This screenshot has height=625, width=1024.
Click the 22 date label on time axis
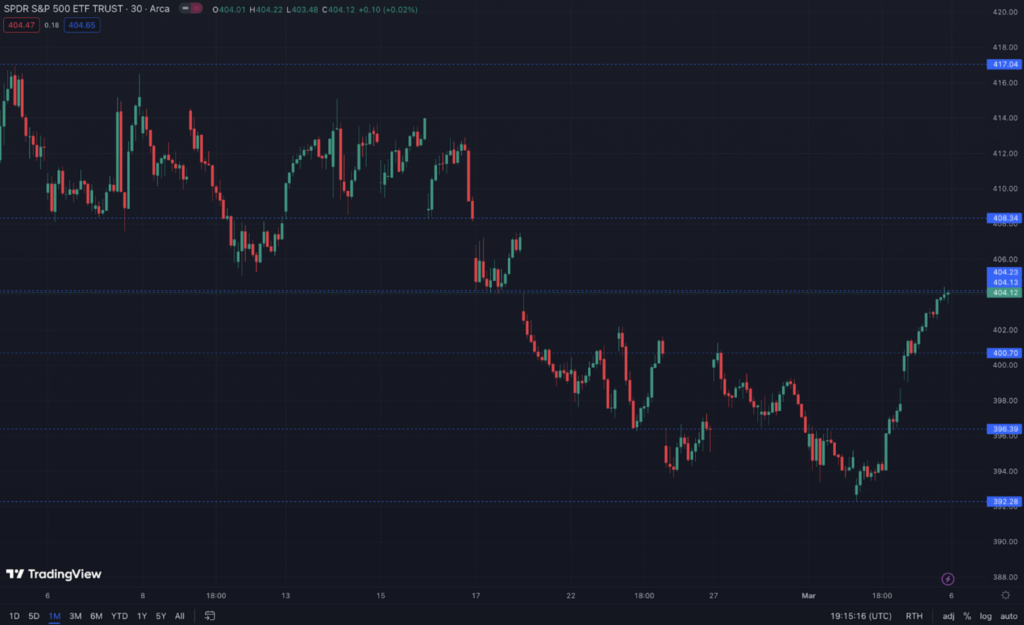click(x=571, y=596)
